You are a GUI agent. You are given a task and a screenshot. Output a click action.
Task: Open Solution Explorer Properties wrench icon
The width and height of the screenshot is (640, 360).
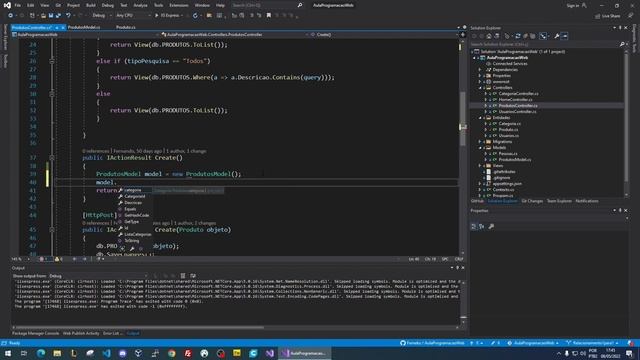click(x=556, y=36)
